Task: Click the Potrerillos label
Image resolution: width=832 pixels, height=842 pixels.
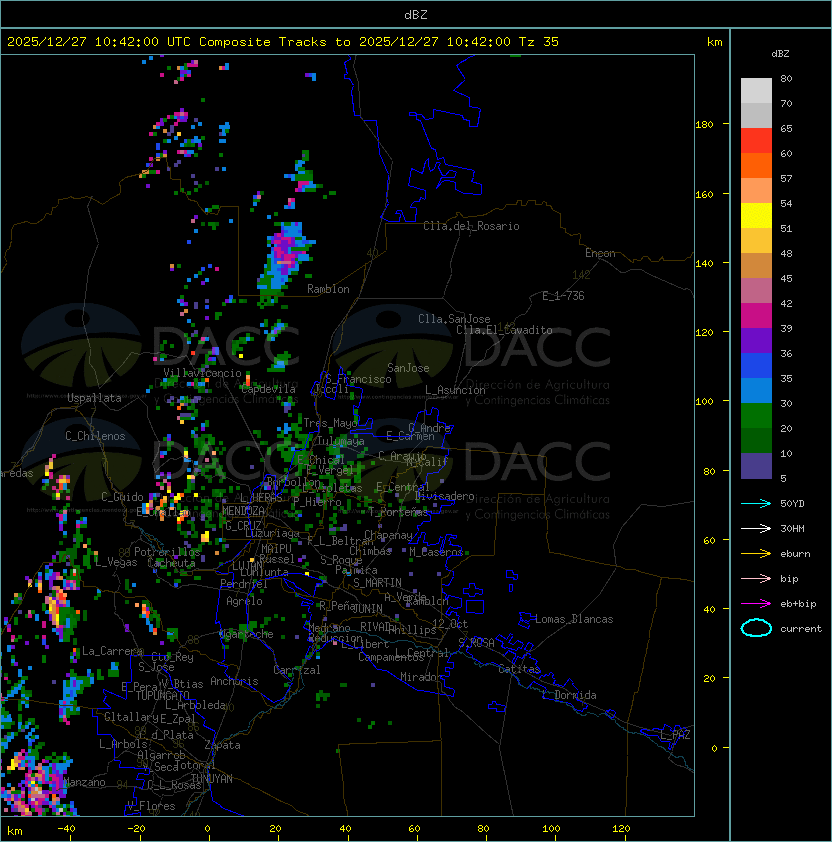Action: (167, 552)
